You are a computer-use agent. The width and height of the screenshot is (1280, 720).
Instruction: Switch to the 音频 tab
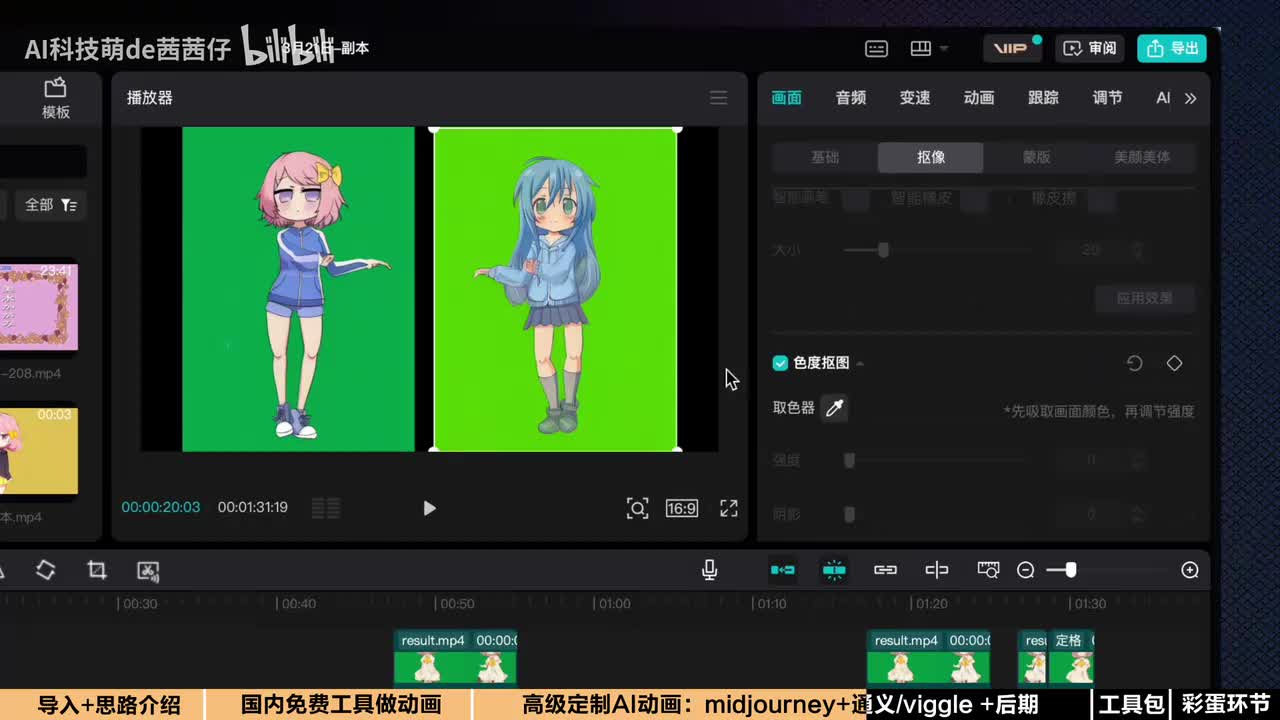(850, 98)
